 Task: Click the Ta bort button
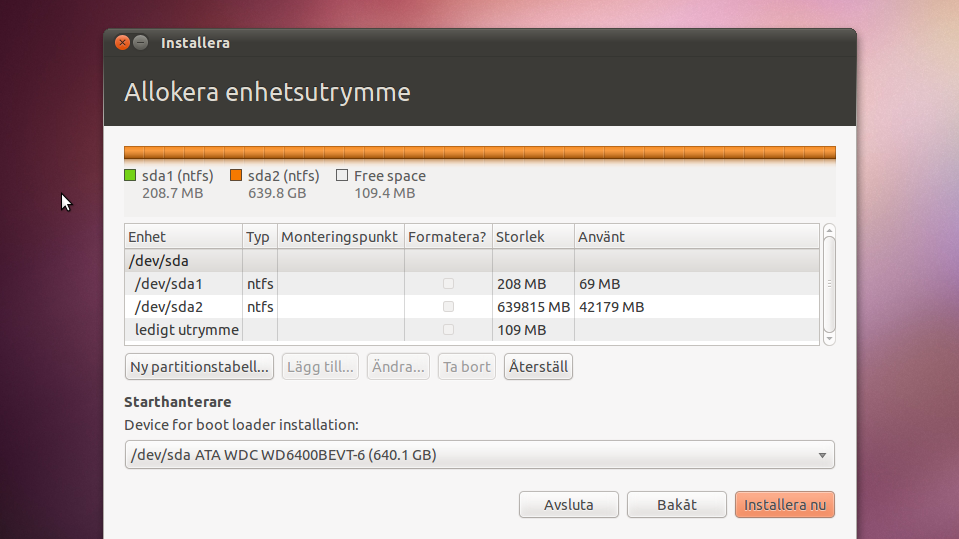point(467,366)
